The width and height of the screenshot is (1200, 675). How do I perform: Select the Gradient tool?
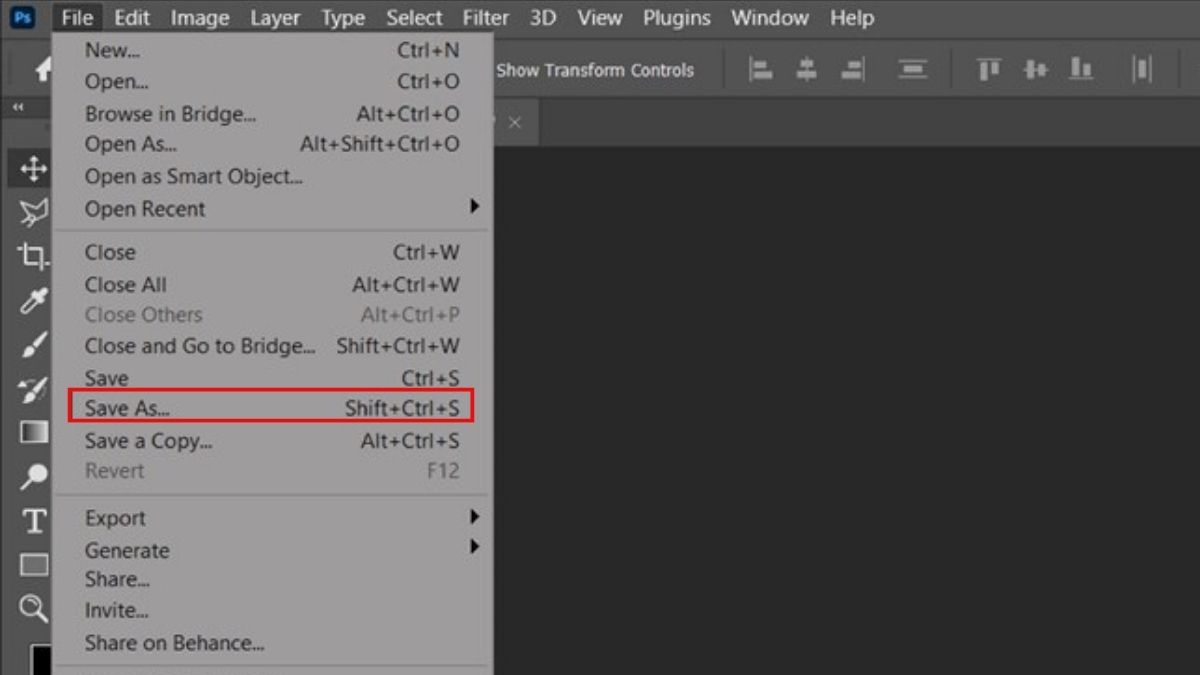point(34,432)
